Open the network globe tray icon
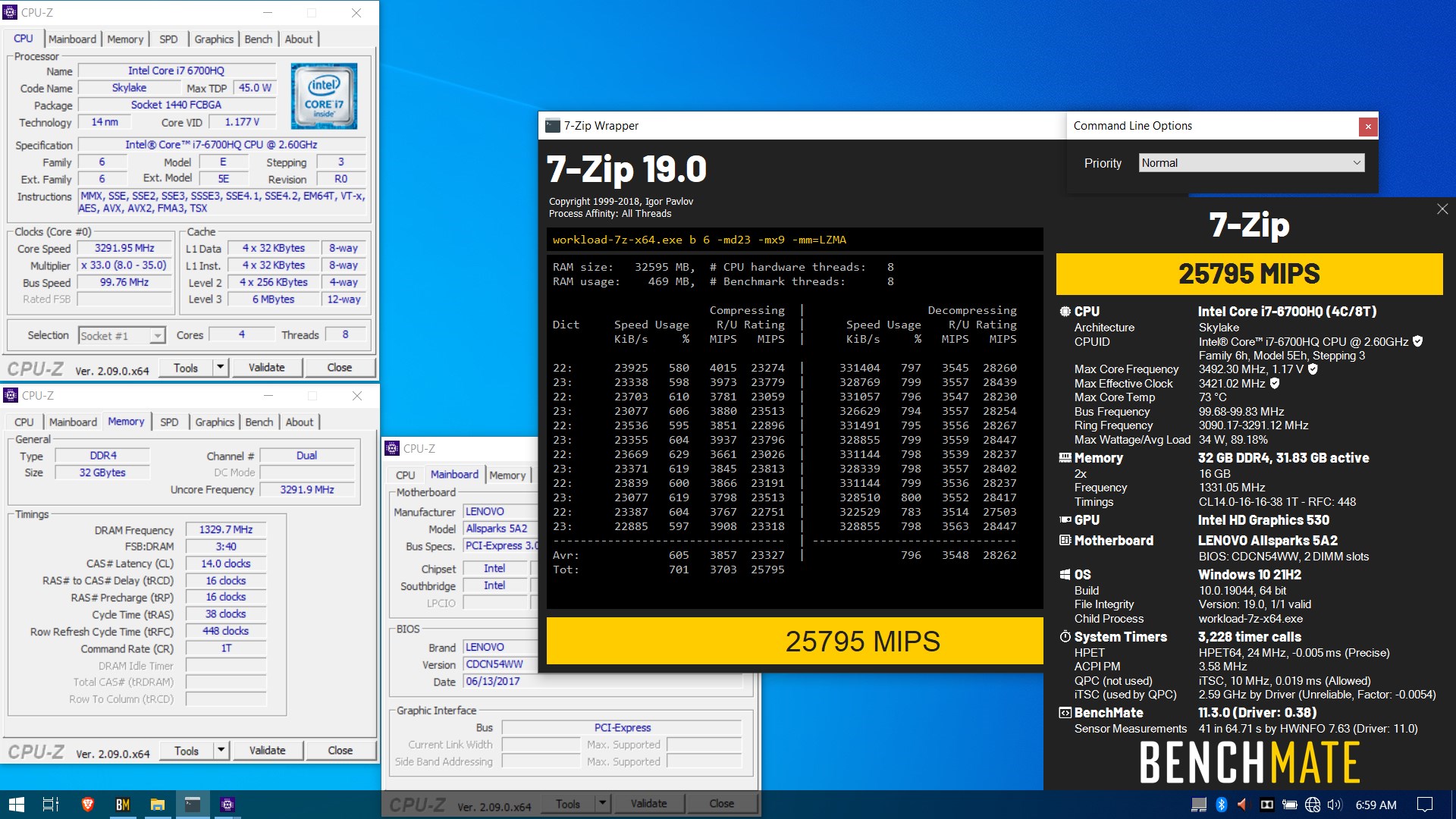The width and height of the screenshot is (1456, 819). click(x=1313, y=805)
